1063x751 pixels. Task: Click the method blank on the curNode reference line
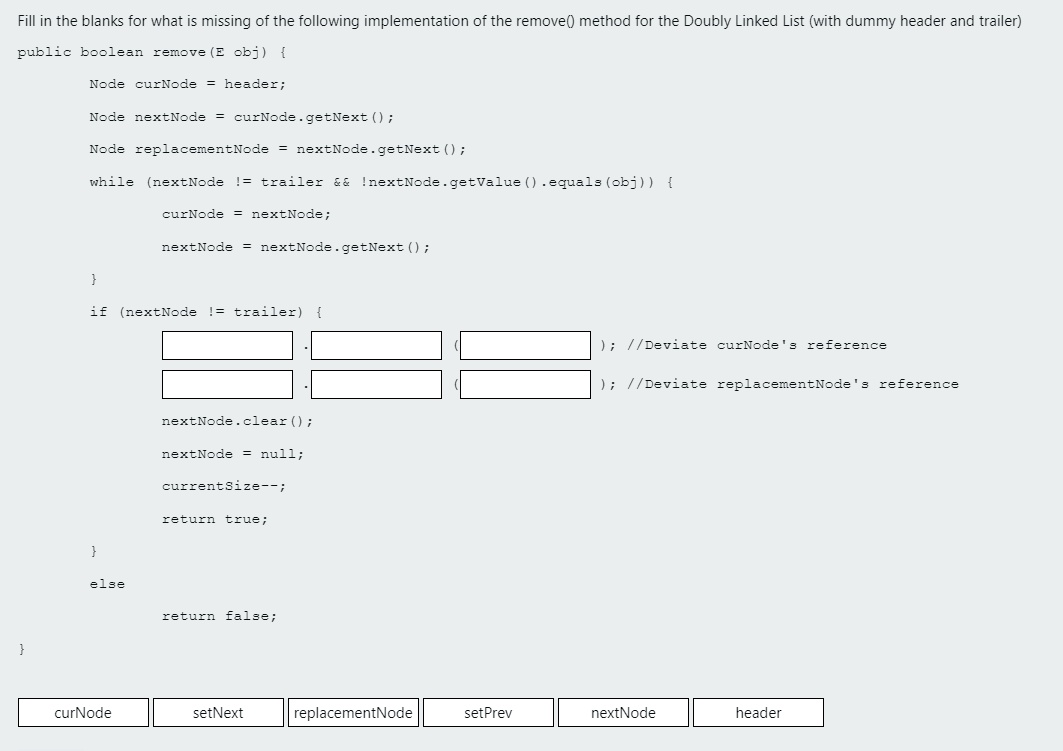coord(376,345)
